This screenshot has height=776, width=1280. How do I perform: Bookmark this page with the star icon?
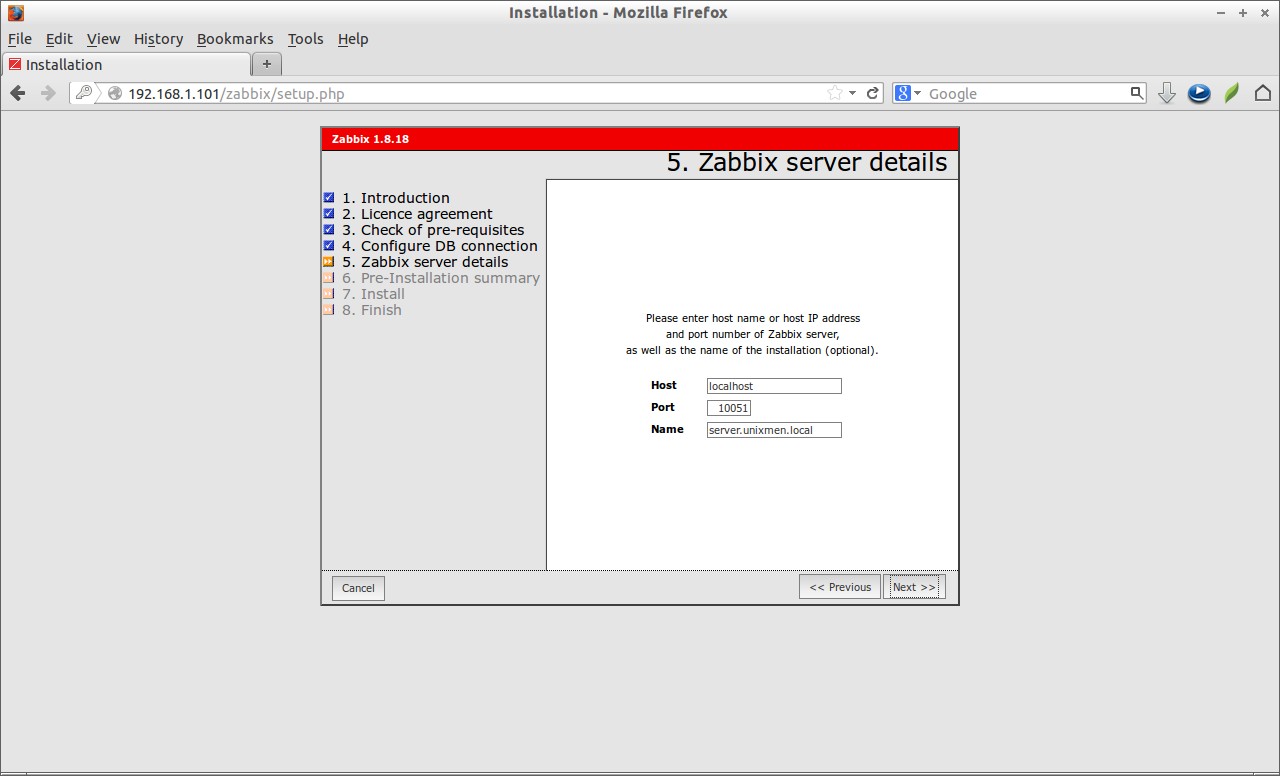[835, 93]
